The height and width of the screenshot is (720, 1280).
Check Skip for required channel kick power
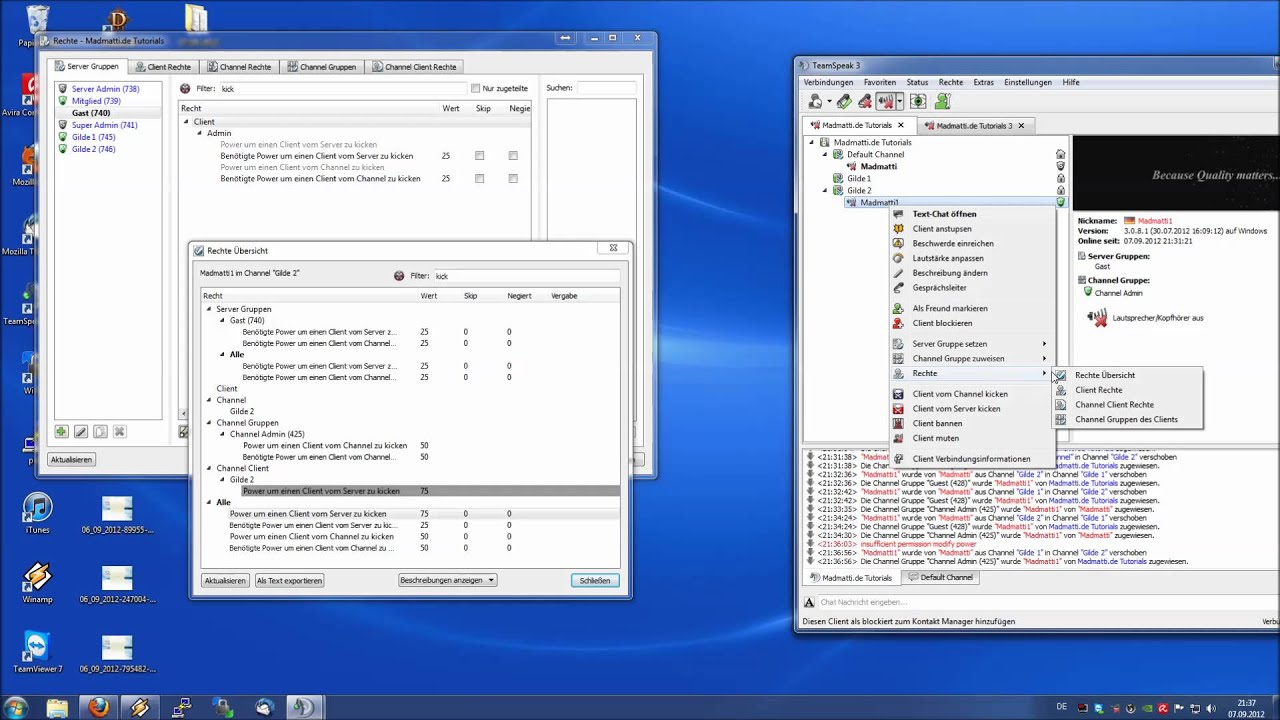[x=480, y=179]
